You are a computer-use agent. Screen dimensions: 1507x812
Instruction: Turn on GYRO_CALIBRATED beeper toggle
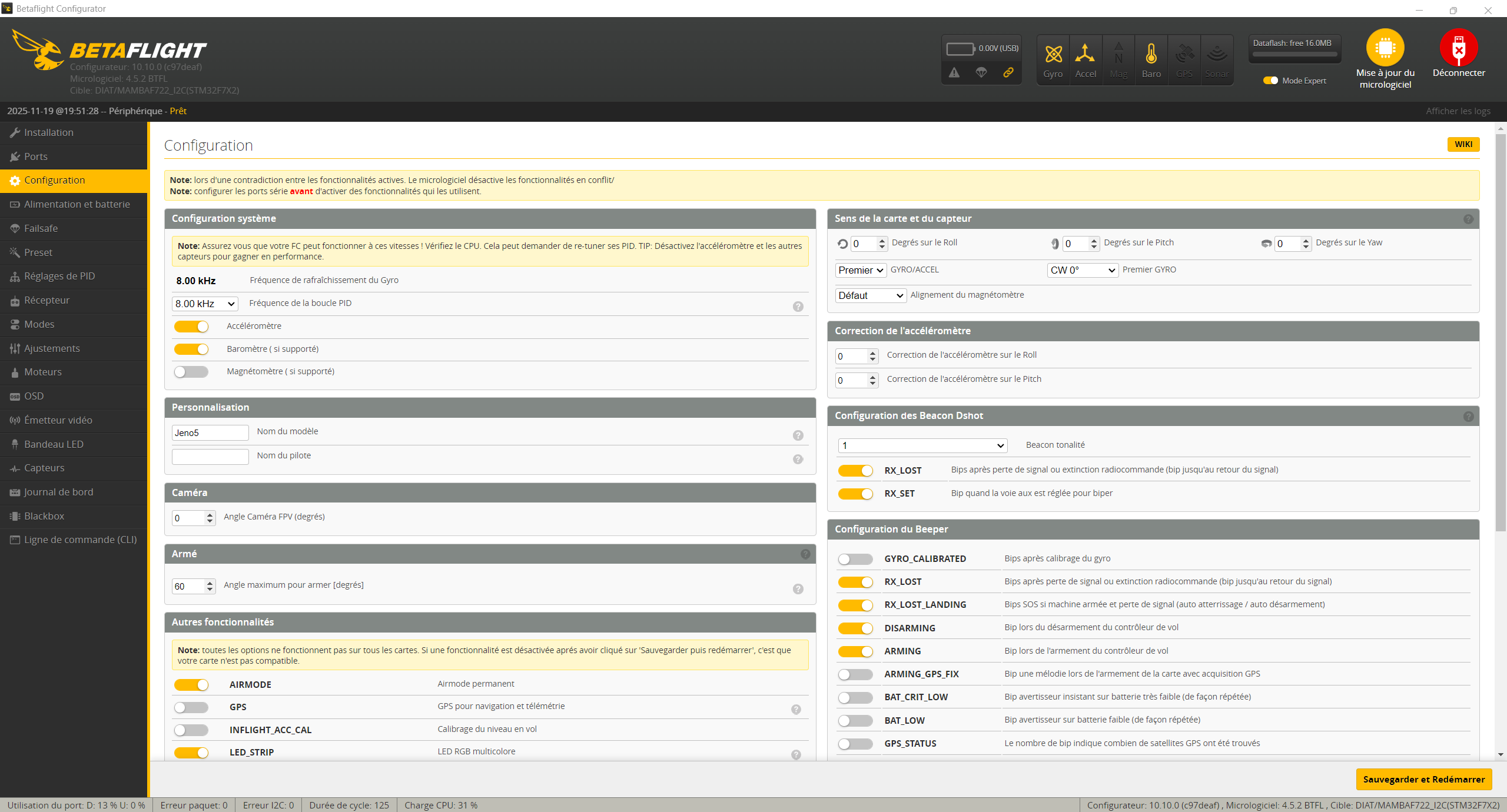tap(855, 559)
